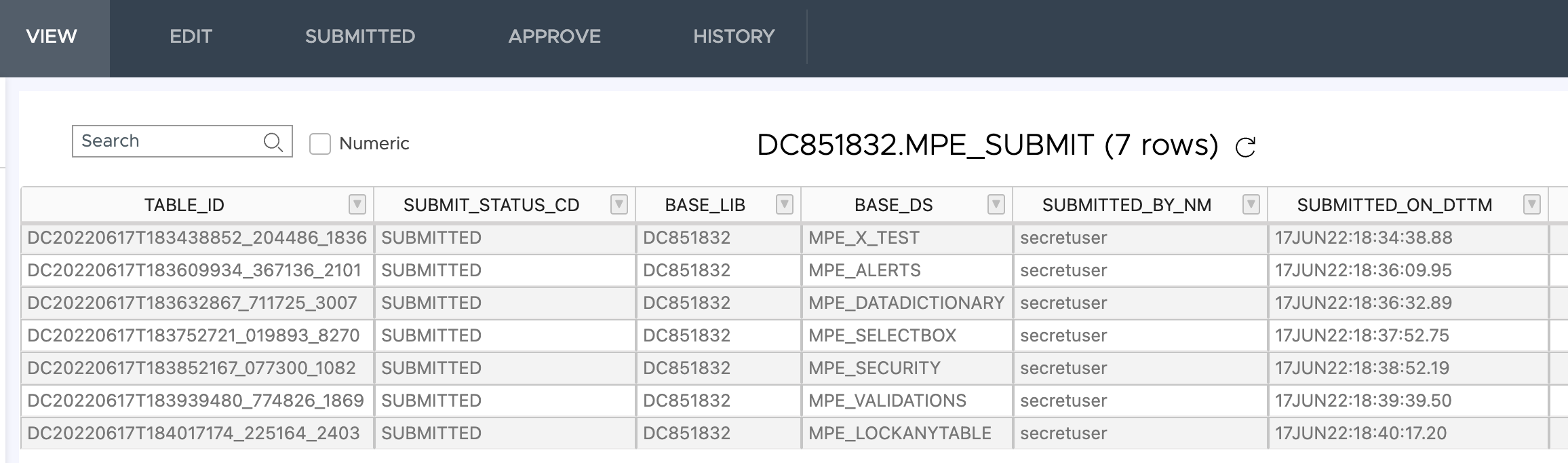Click the MPE_DATADICTIONARY cell
1568x463 pixels.
(x=905, y=303)
